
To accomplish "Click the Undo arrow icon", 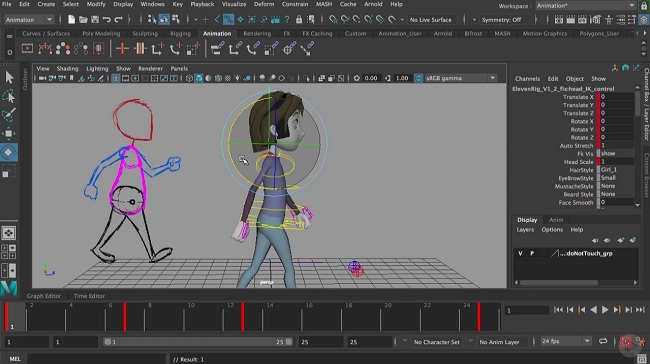I will (107, 19).
